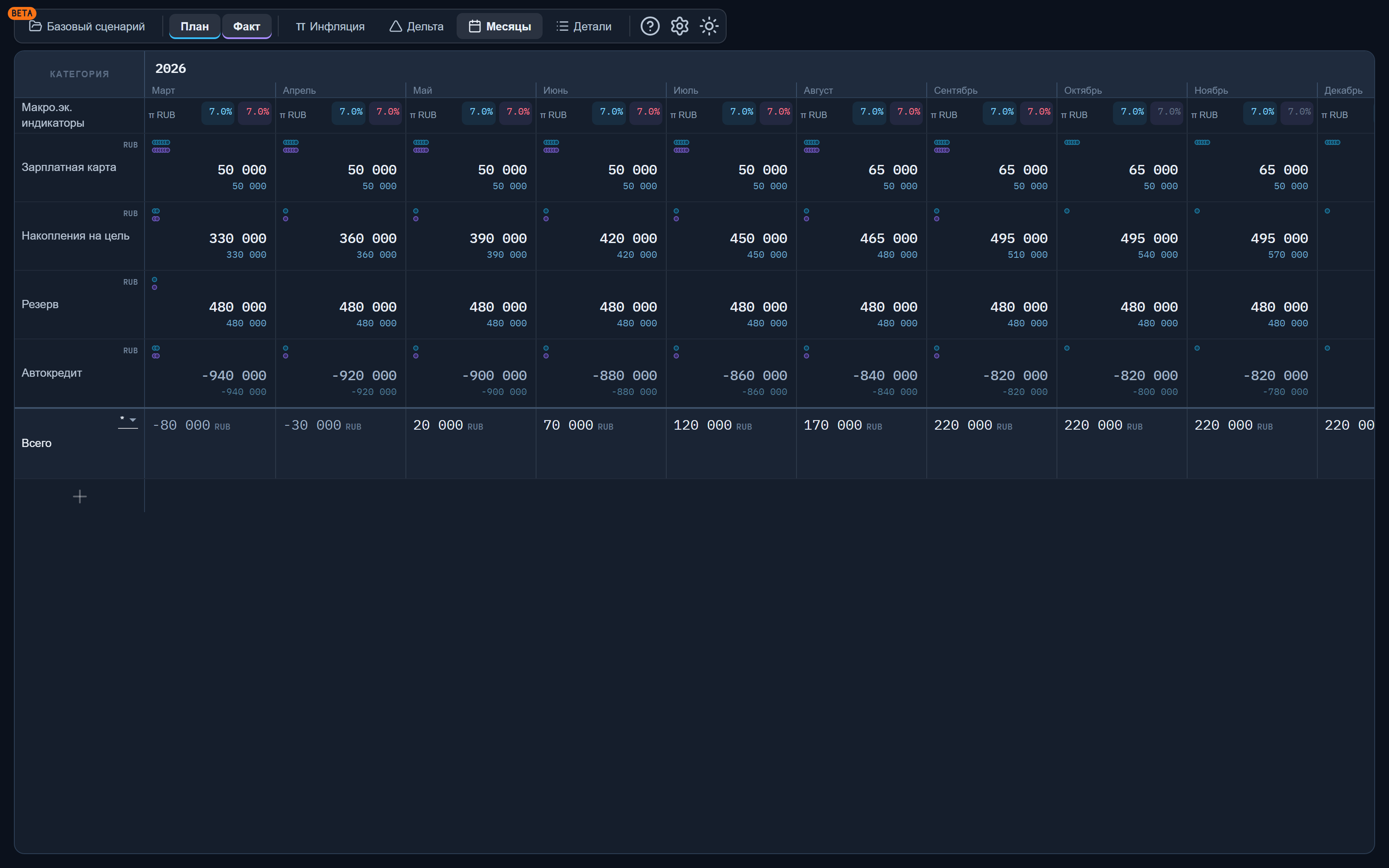Select the Накопления на цель category label
This screenshot has width=1389, height=868.
point(75,236)
